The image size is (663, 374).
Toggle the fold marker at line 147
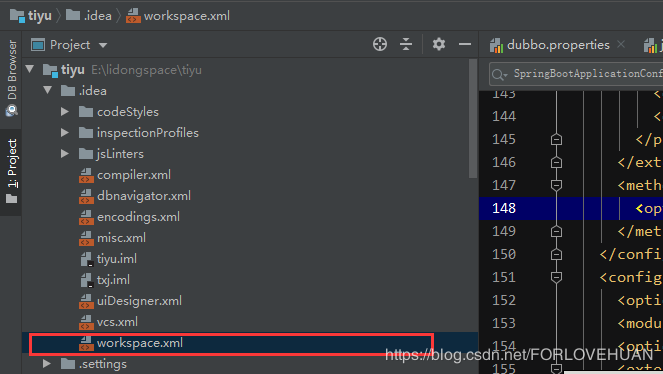point(556,185)
